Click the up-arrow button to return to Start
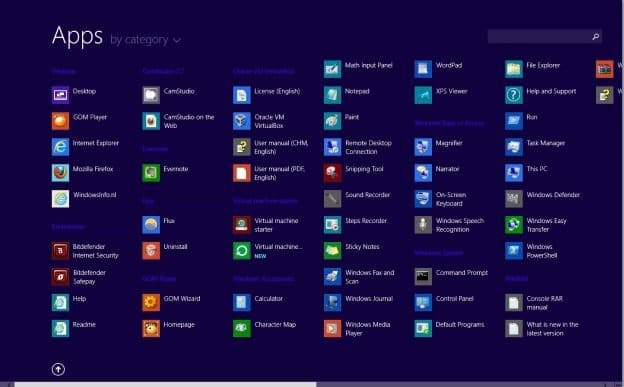 click(x=58, y=369)
